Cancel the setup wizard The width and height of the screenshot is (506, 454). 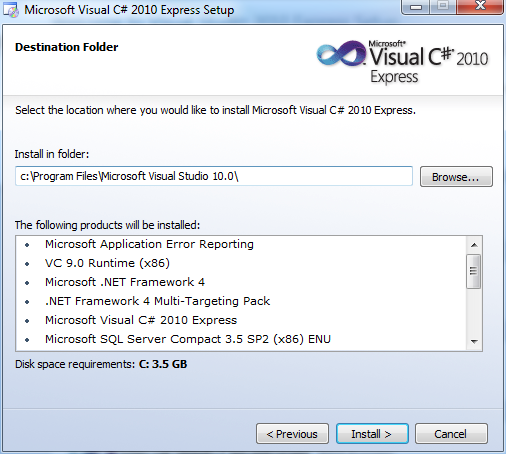(451, 434)
